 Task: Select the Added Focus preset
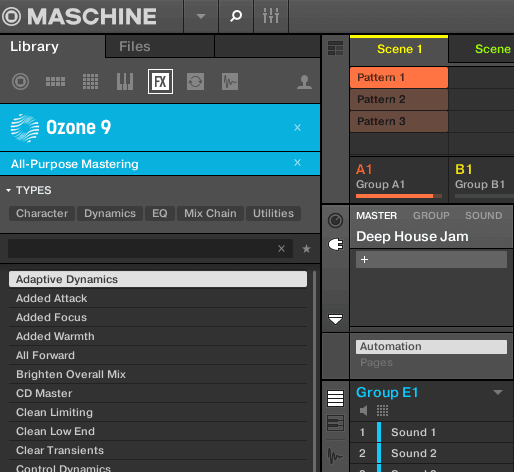158,317
